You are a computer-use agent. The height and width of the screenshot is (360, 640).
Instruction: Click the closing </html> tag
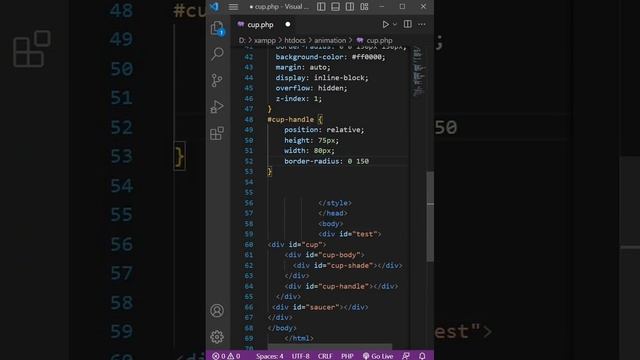coord(299,338)
